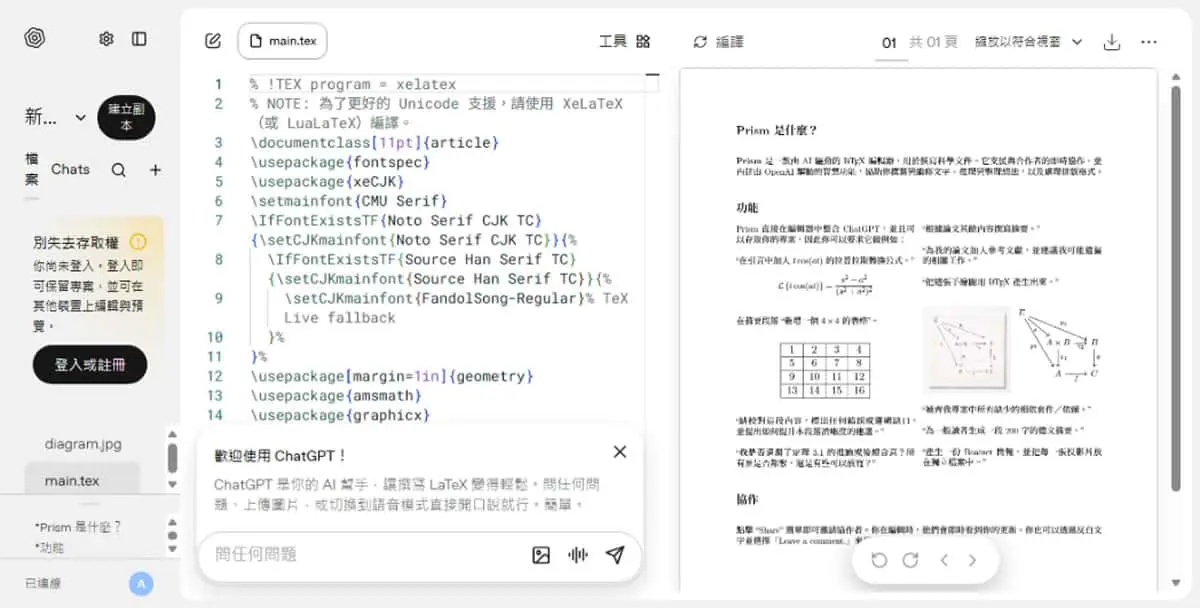Search files with the magnifier icon
Image resolution: width=1200 pixels, height=608 pixels.
click(x=118, y=170)
